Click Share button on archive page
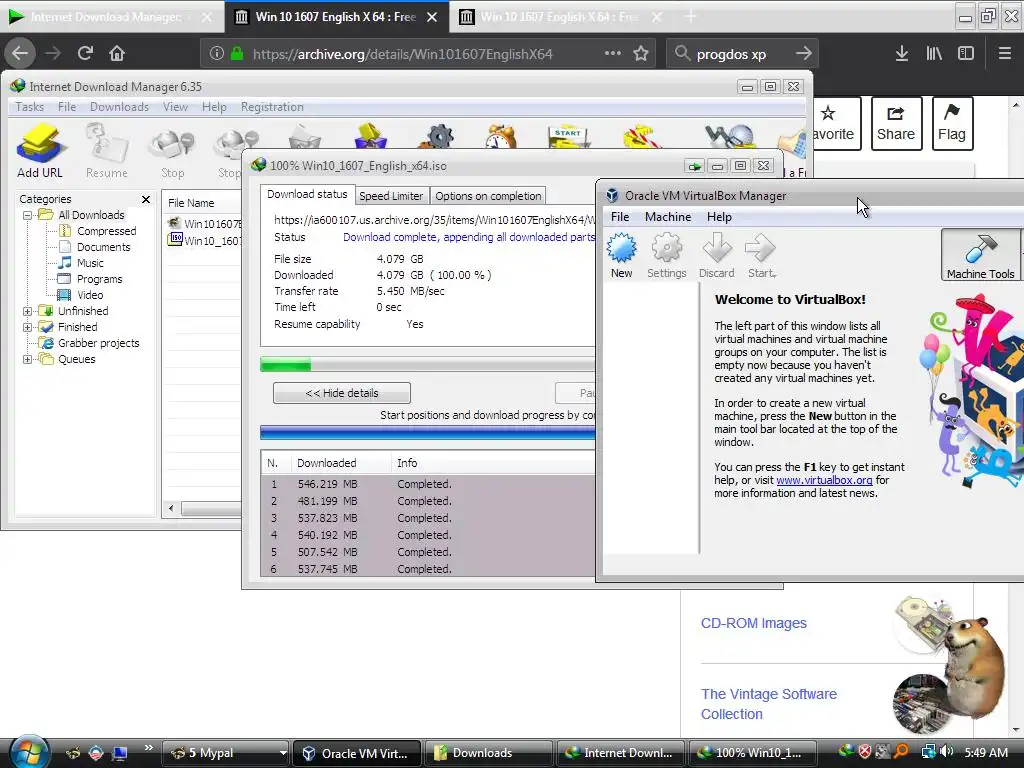 896,123
